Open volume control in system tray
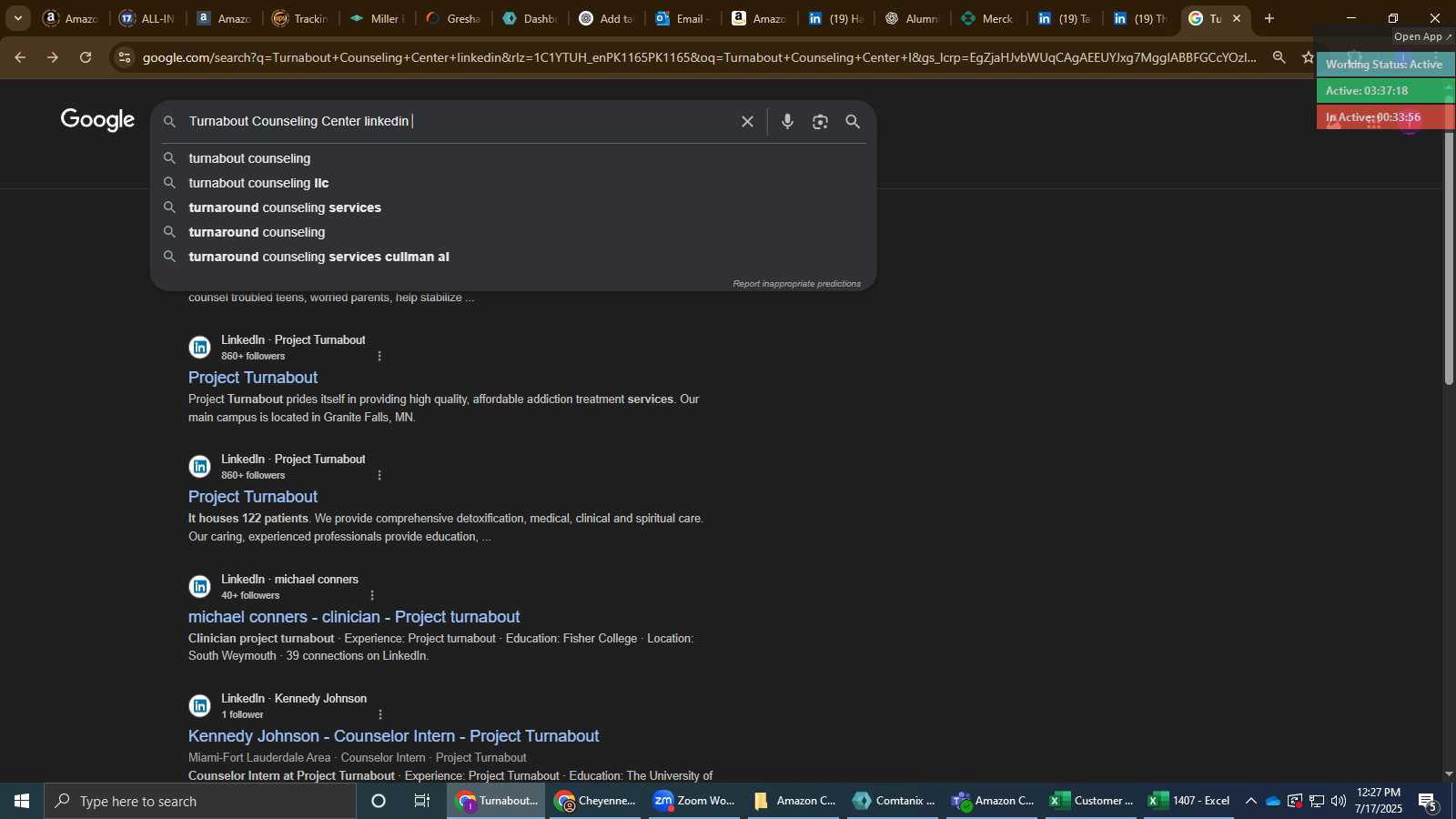 [x=1338, y=801]
